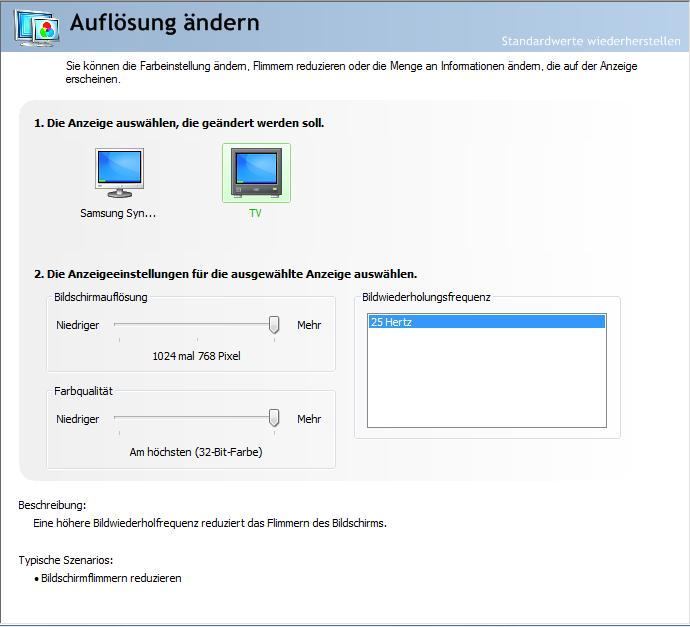The width and height of the screenshot is (690, 627).
Task: Click the Samsung Syn... label
Action: click(x=118, y=213)
